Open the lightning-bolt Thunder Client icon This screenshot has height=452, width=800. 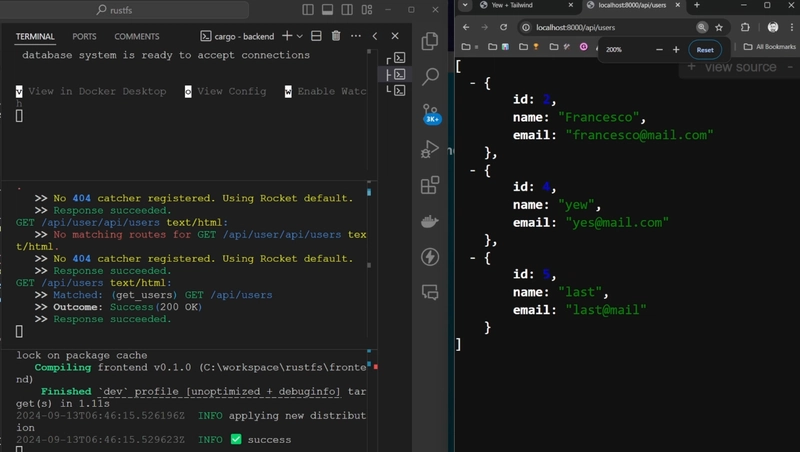430,257
